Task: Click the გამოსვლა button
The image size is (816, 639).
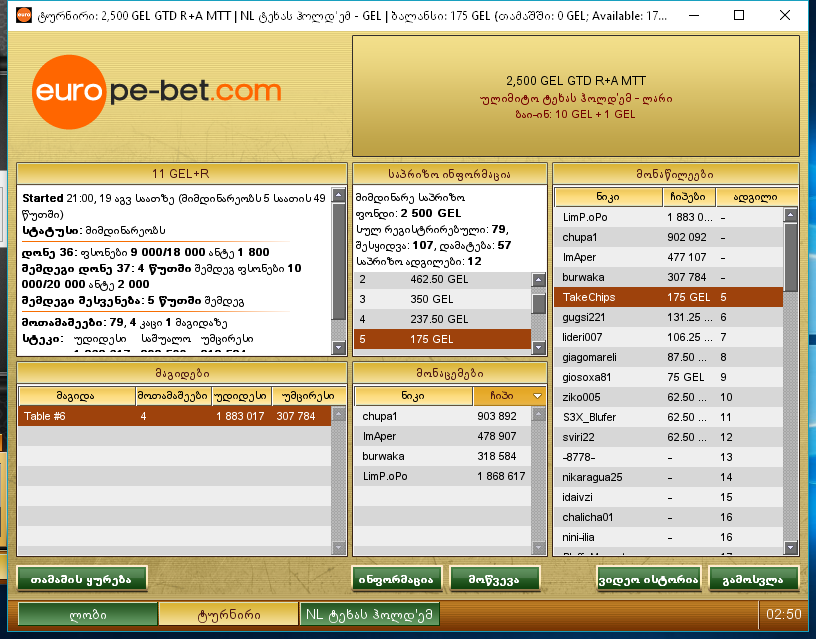Action: tap(754, 579)
